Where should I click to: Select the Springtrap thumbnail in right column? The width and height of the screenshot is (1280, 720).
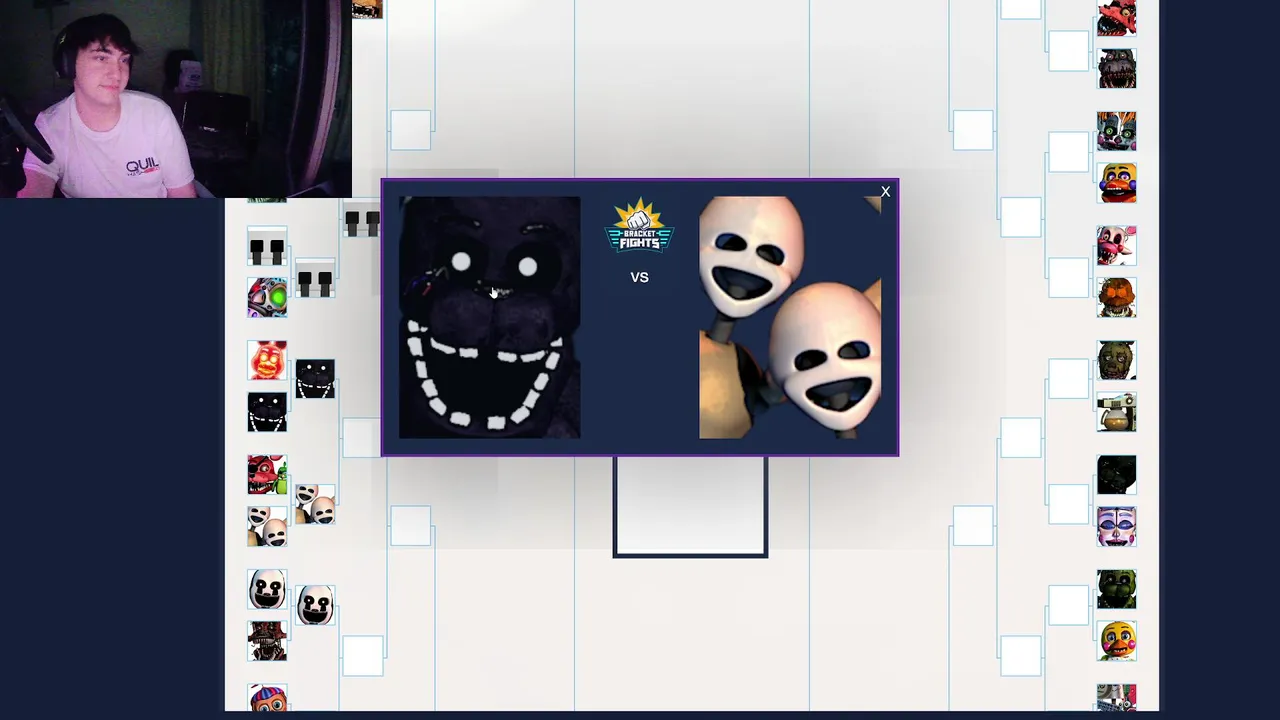pos(1116,361)
